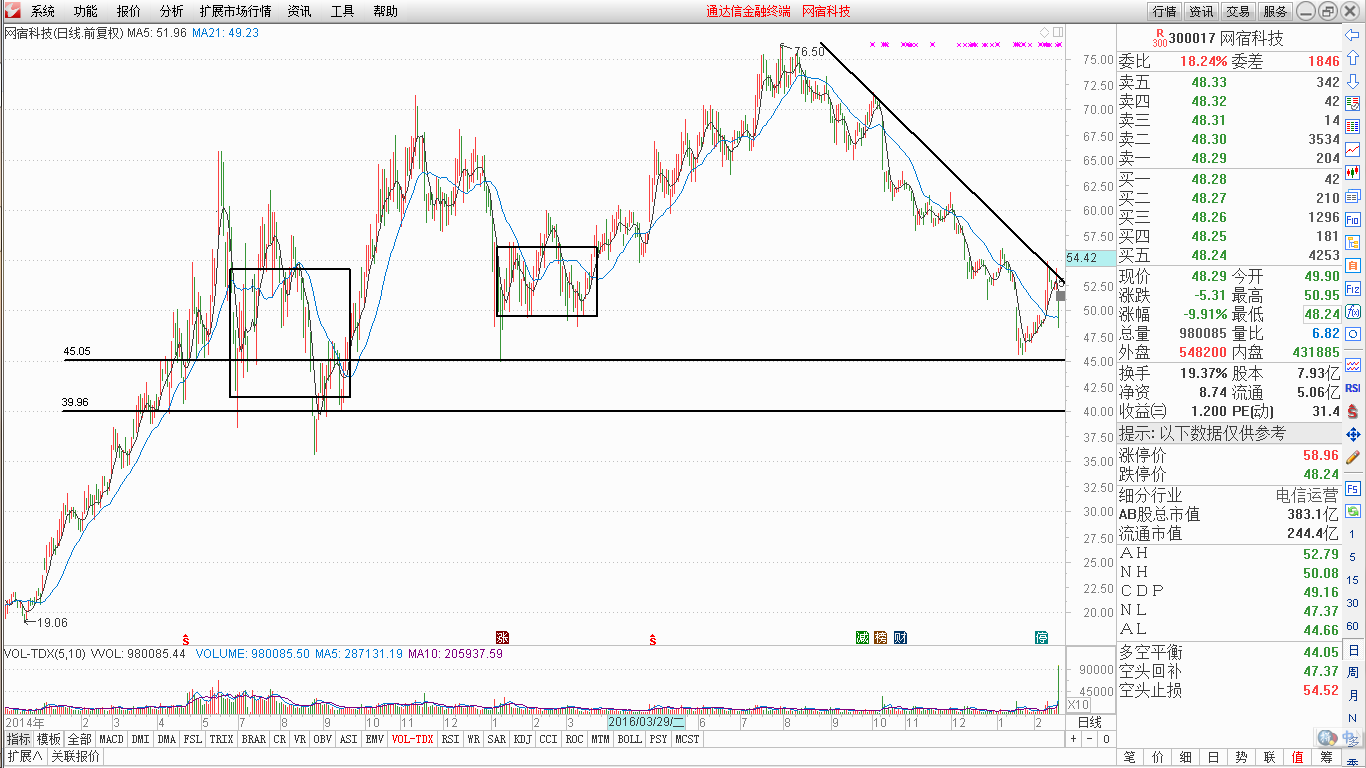Click the 交易 button in title bar
The image size is (1366, 768).
1238,11
